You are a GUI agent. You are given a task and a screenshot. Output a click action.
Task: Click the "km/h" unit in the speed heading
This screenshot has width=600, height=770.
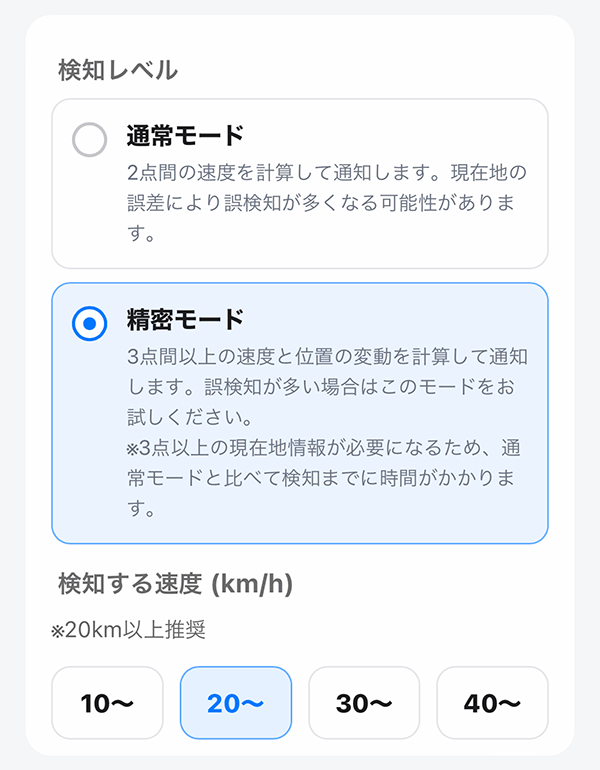pos(250,583)
